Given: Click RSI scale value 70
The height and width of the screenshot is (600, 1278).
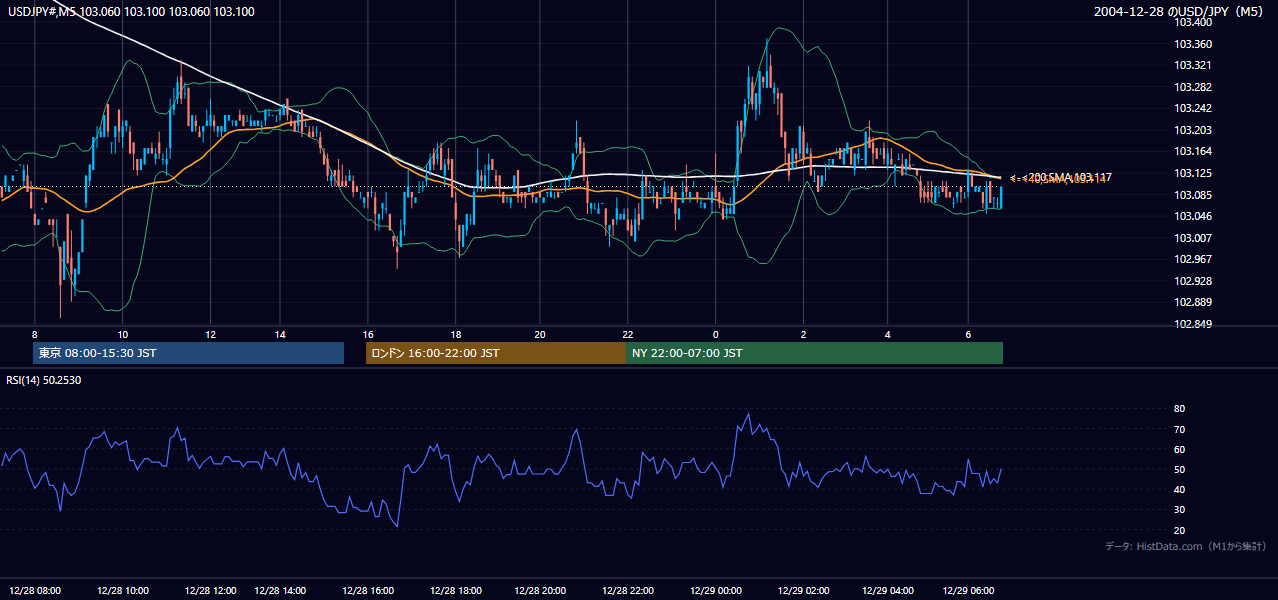Looking at the screenshot, I should point(1179,429).
